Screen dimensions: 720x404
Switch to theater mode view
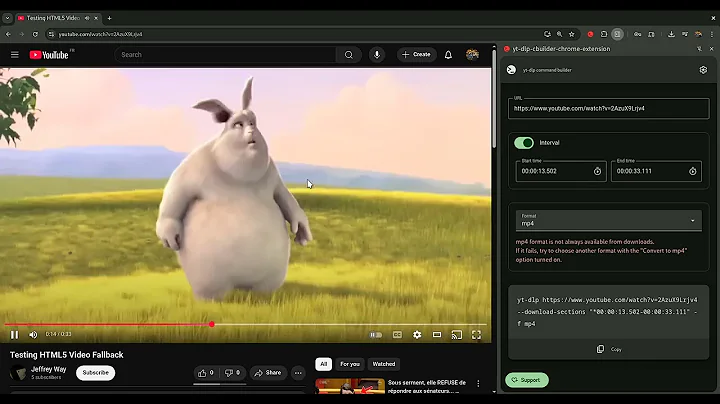click(437, 335)
